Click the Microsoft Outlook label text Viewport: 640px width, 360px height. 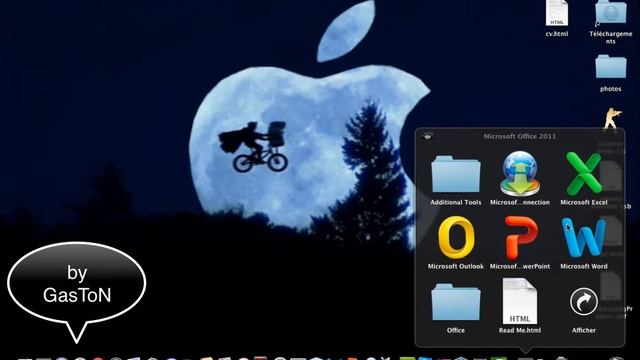[x=456, y=267]
